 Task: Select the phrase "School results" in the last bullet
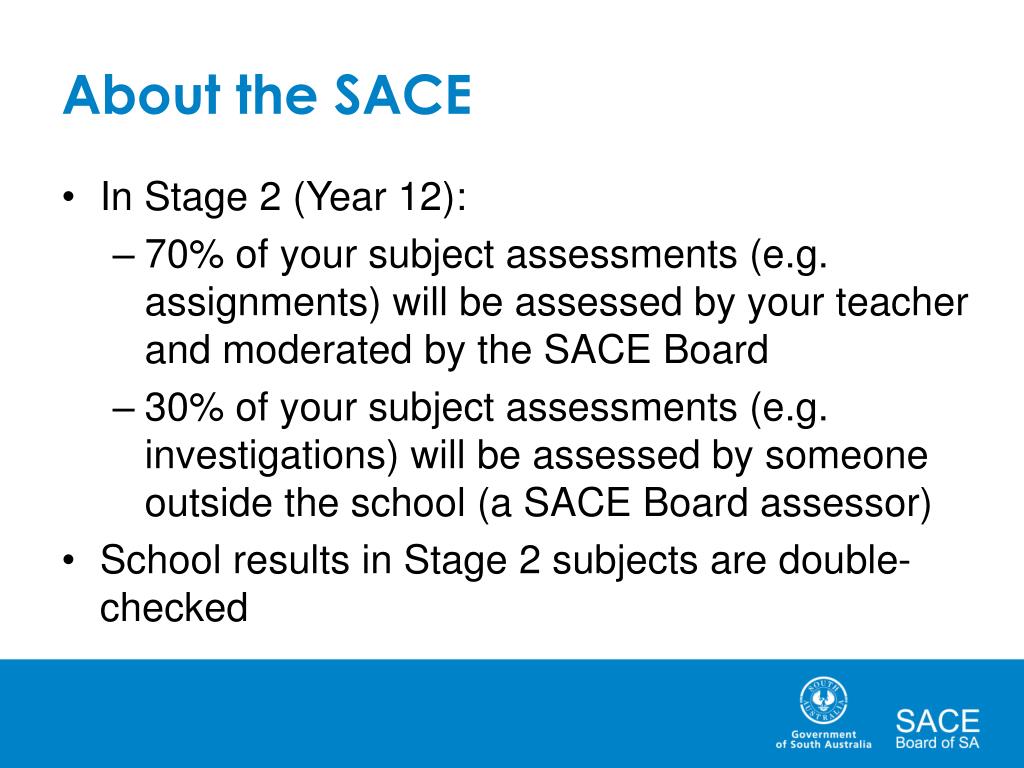point(225,560)
